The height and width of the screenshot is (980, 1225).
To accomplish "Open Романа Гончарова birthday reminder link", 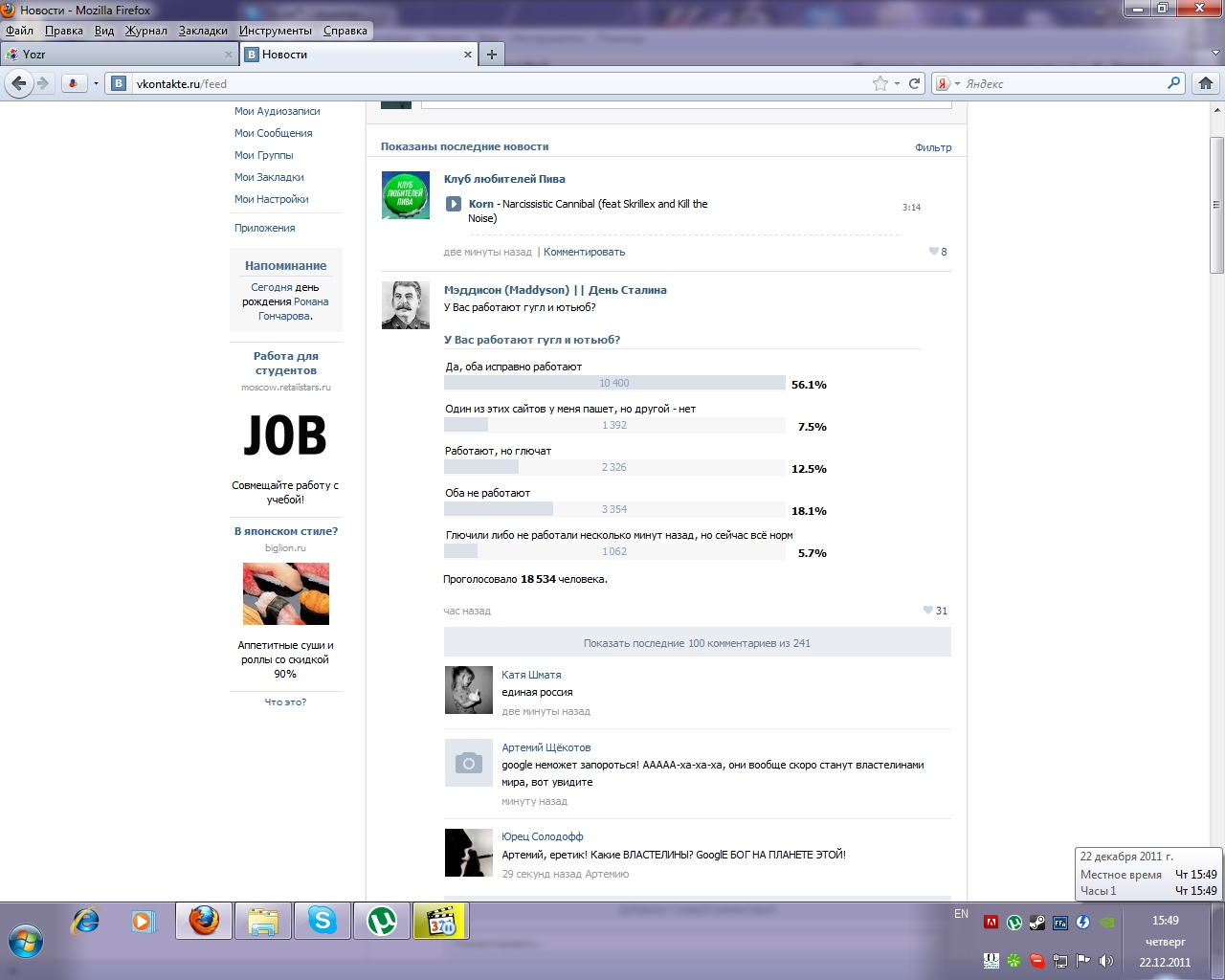I will click(x=295, y=309).
